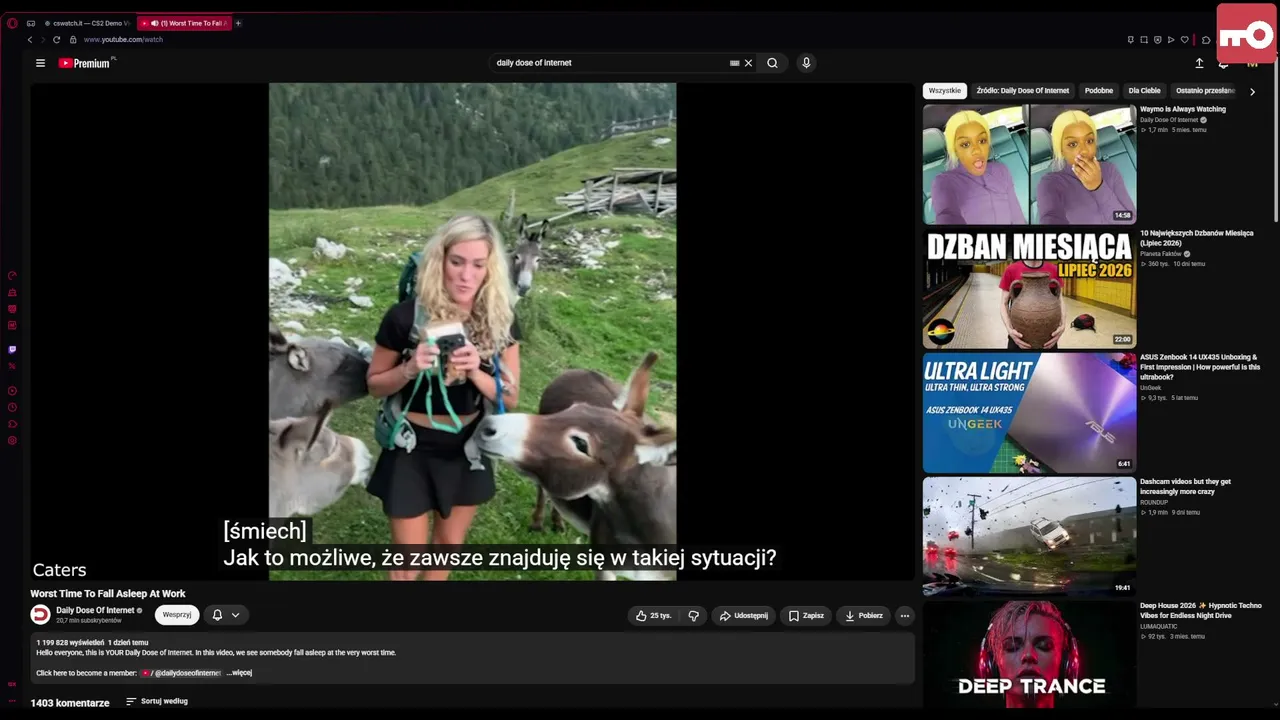The image size is (1280, 720).
Task: Select the Worst Time To Fall browser tab
Action: (x=184, y=23)
